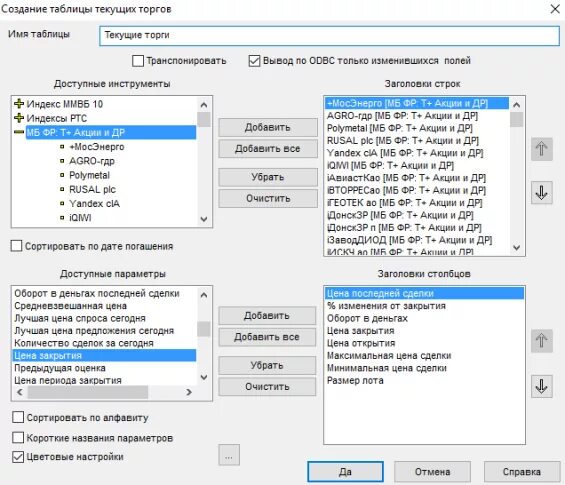Select % изменения от закрытия column header
Screen dimensions: 565x485
click(424, 306)
